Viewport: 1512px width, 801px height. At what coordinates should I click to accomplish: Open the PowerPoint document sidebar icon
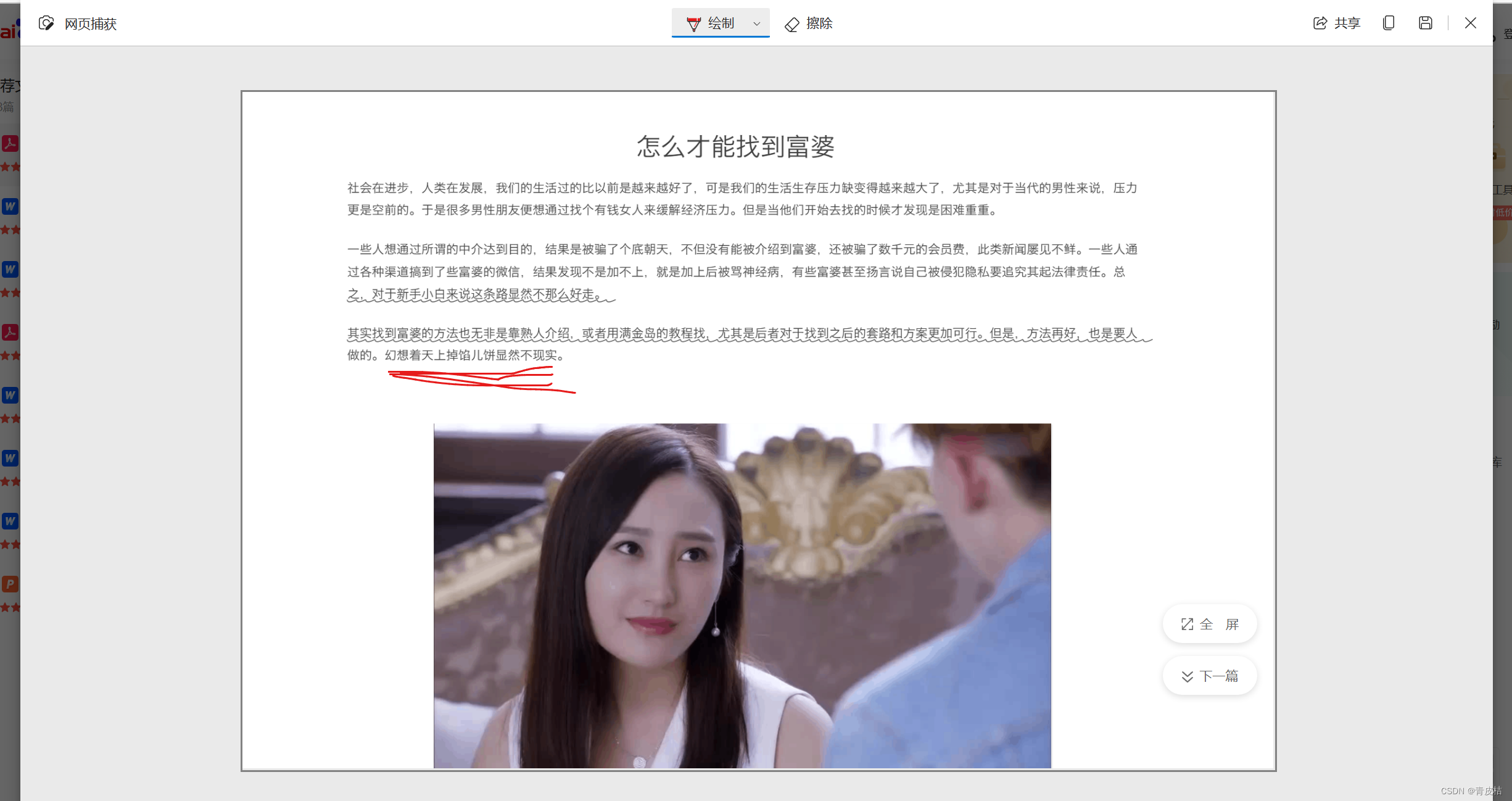point(10,584)
